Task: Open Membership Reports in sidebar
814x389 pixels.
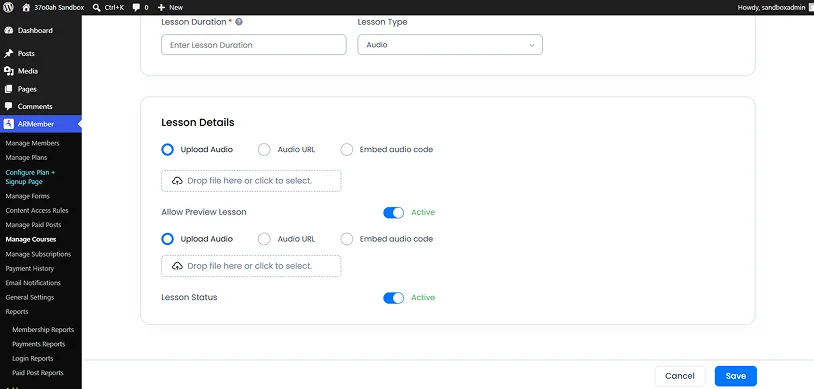Action: pyautogui.click(x=43, y=330)
